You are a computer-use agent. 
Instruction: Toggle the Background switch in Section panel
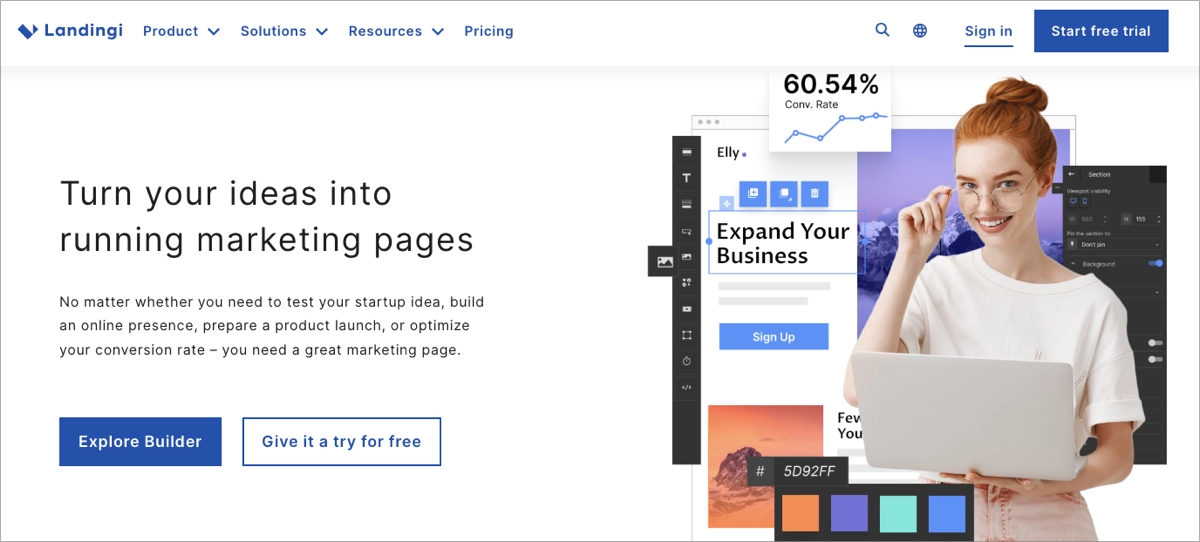tap(1156, 263)
